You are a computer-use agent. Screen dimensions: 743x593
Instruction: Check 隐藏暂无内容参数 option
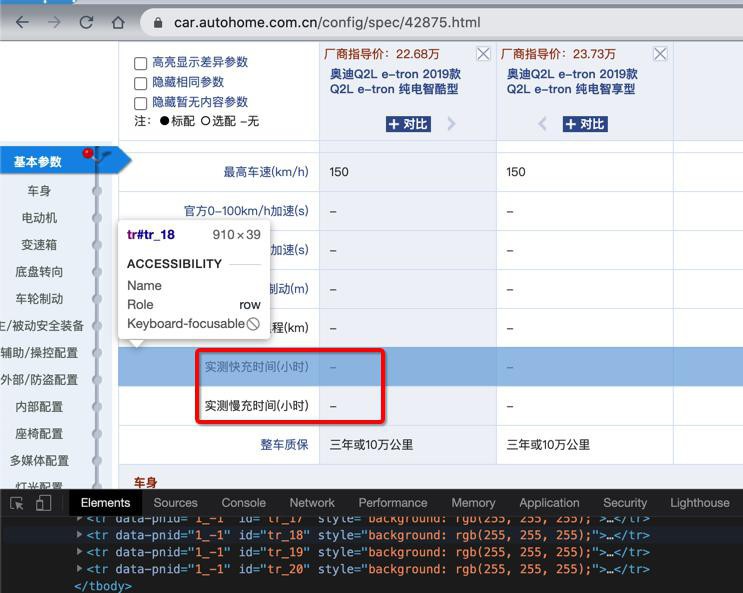[x=140, y=103]
